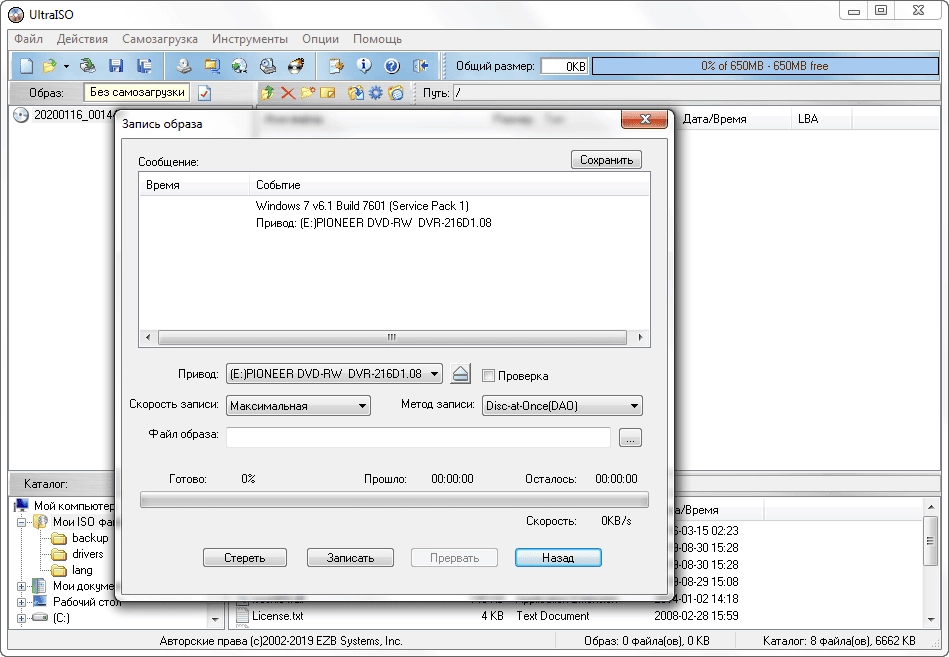Click the message list left scroll arrow

148,337
